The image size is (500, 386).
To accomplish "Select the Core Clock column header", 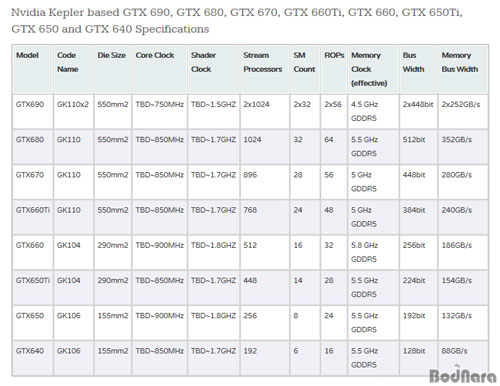I will pyautogui.click(x=155, y=55).
